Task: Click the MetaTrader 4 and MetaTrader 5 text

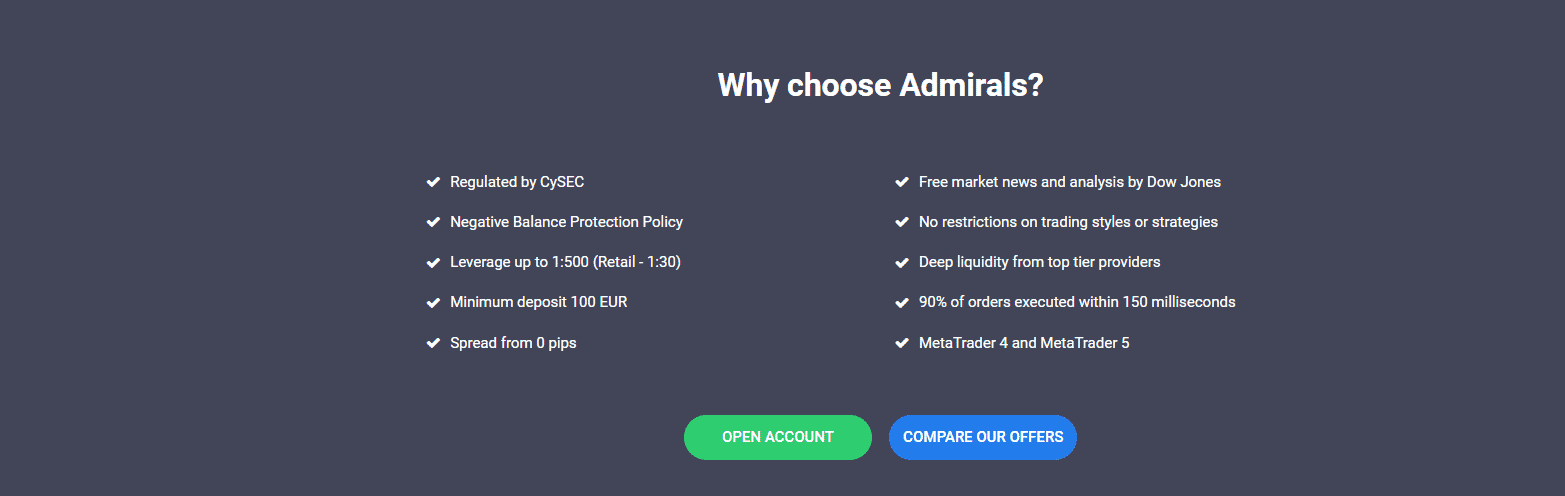Action: coord(1024,343)
